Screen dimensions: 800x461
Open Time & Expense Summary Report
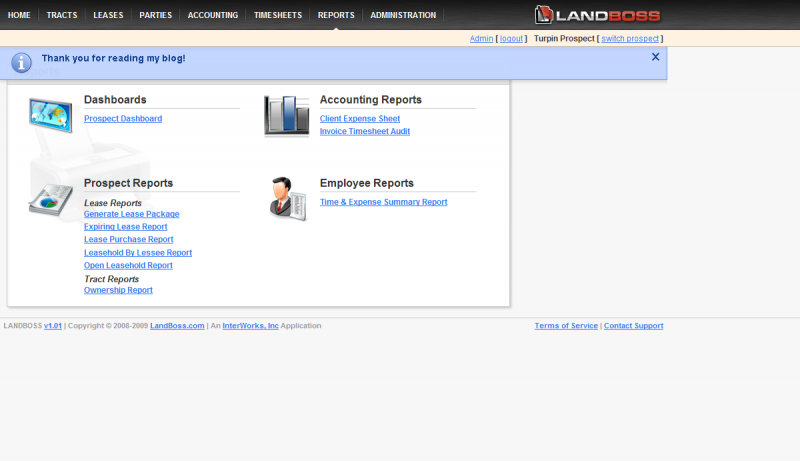(384, 202)
